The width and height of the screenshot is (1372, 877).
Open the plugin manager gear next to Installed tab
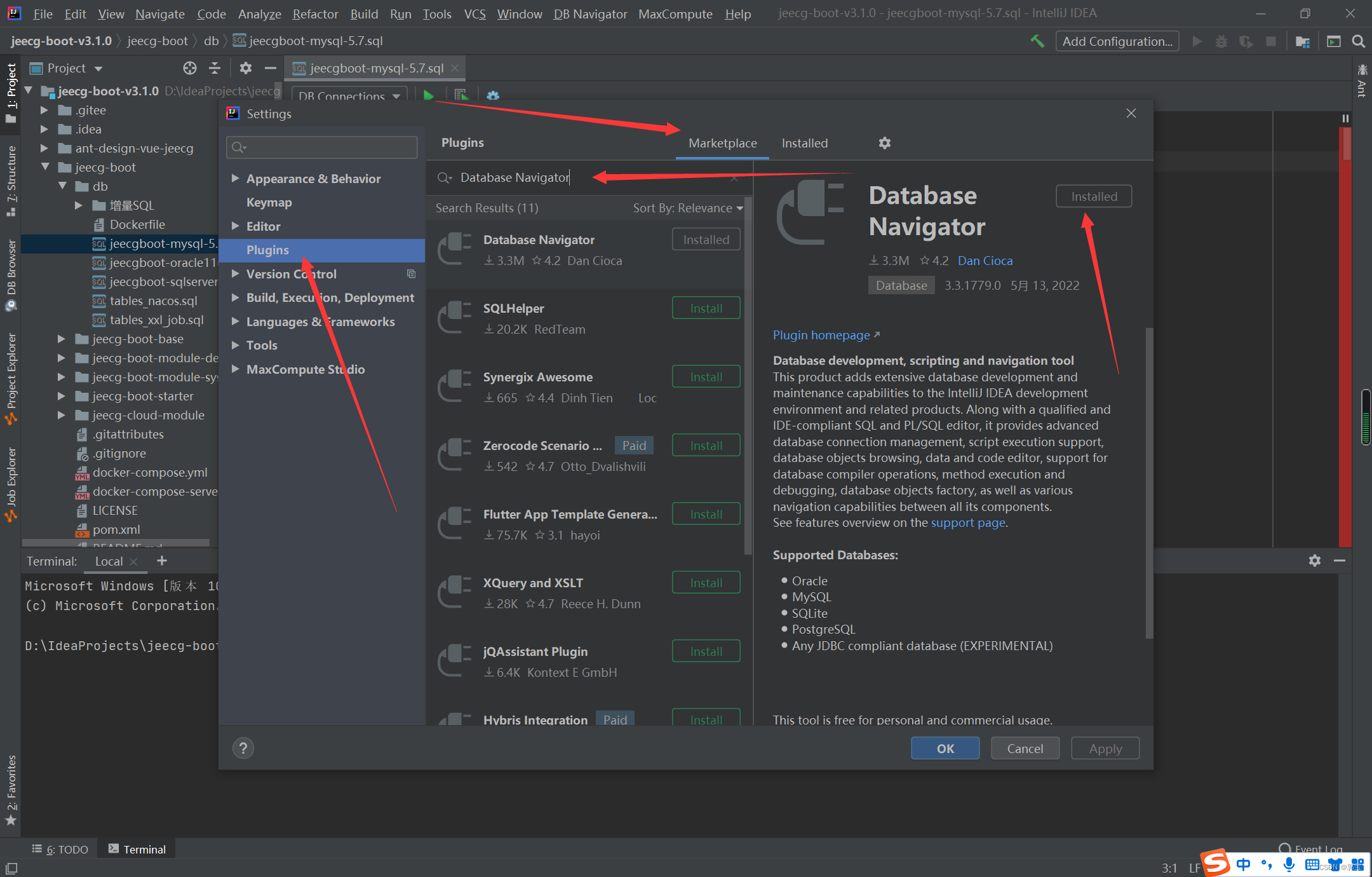click(884, 143)
